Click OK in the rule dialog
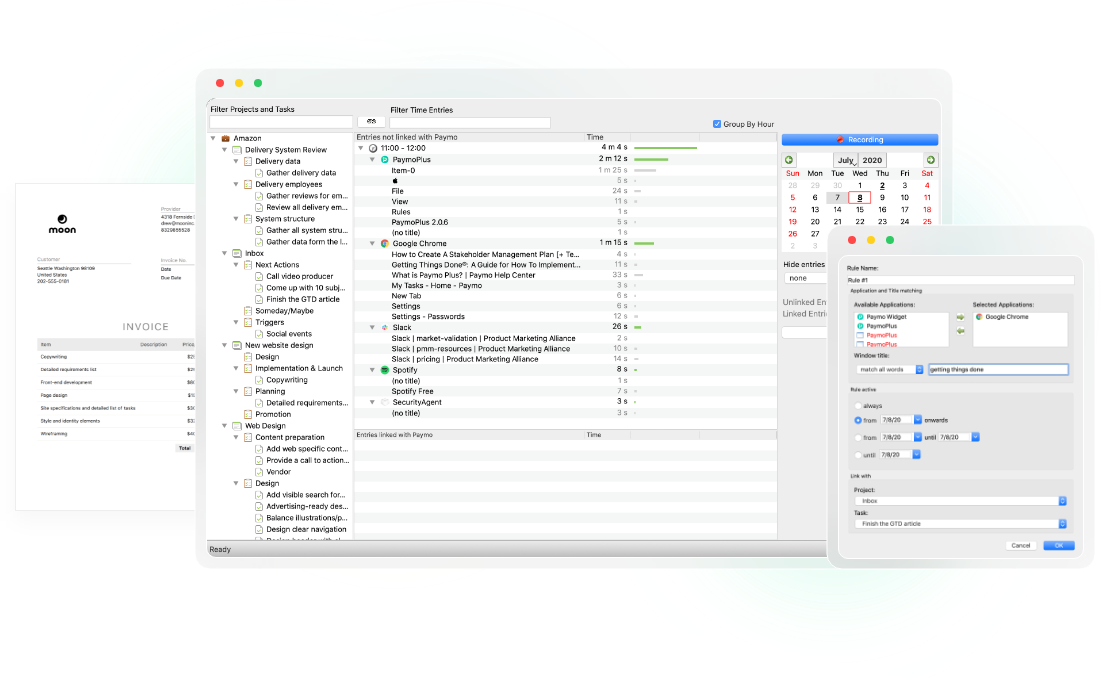The image size is (1101, 681). pos(1059,546)
